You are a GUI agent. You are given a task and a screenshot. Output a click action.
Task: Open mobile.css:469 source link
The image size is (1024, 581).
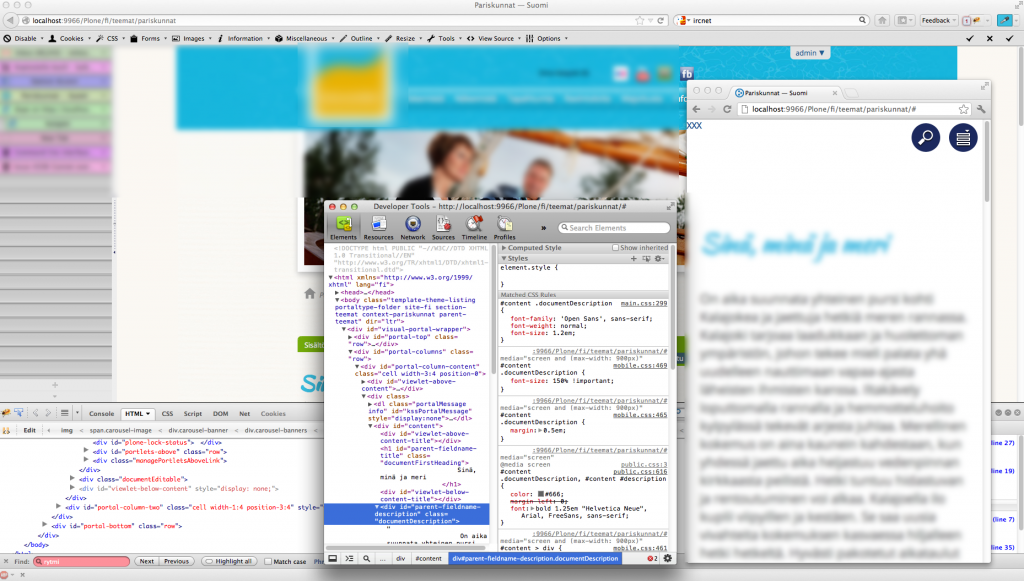(x=640, y=366)
